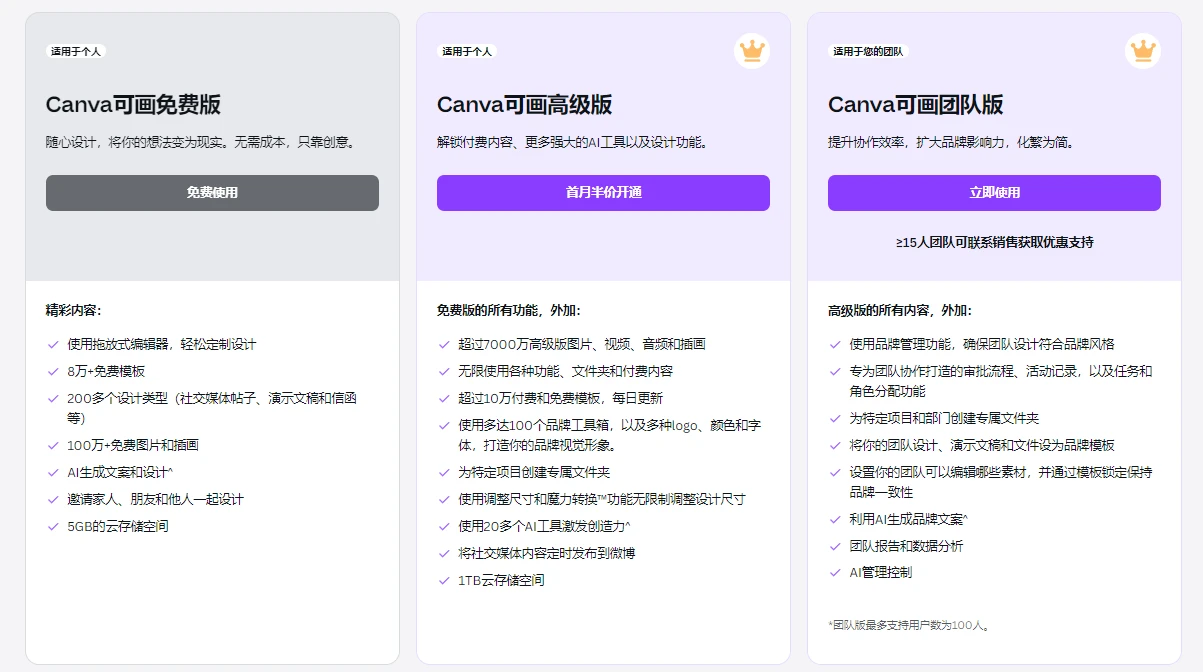Click the checkmark beside 团队报告和数据分析
The image size is (1203, 672).
pyautogui.click(x=835, y=546)
